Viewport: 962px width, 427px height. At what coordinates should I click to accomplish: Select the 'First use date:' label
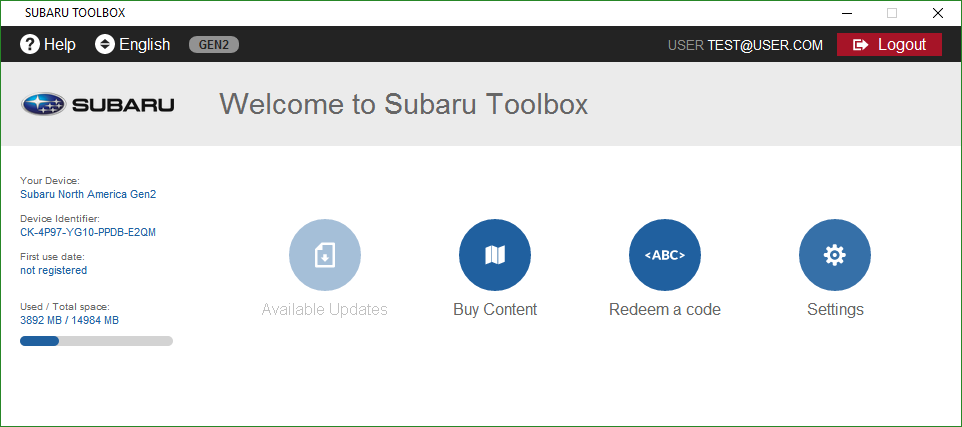click(x=52, y=256)
